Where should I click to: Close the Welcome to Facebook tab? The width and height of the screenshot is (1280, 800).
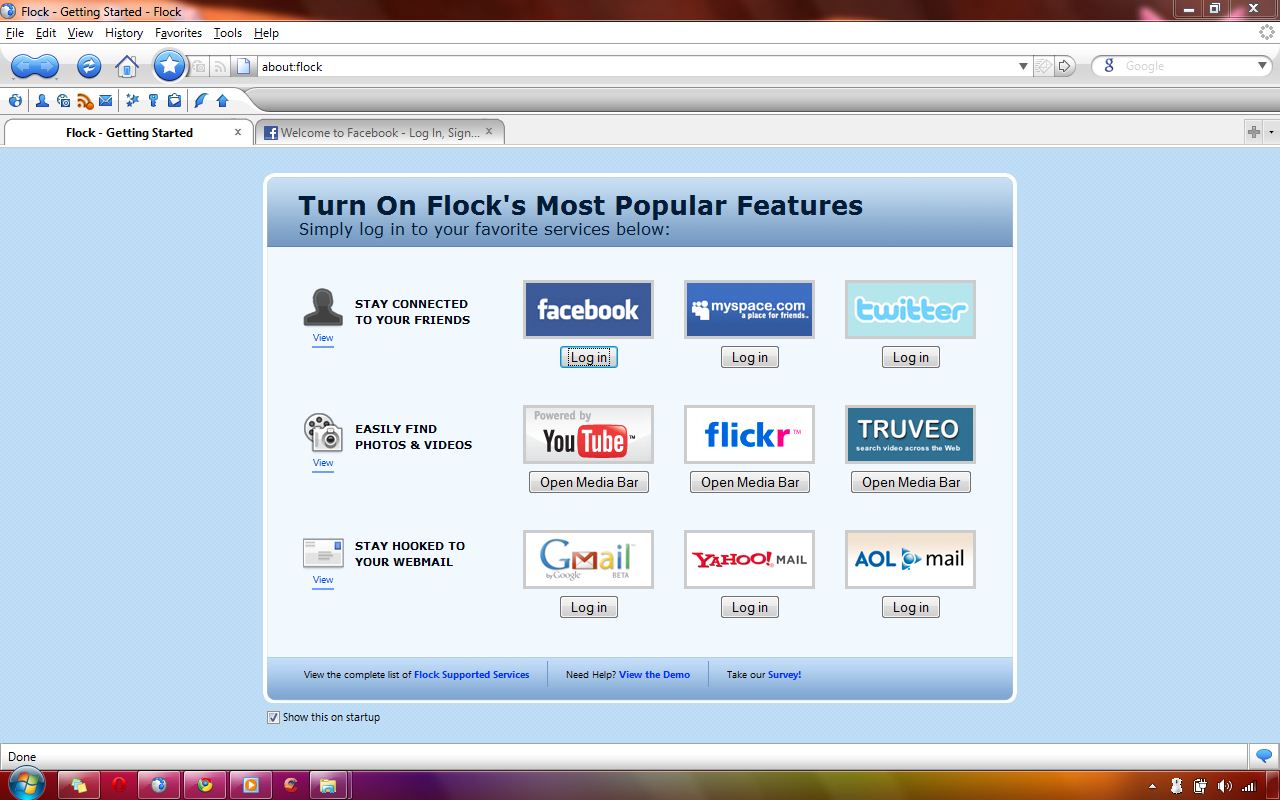(489, 131)
